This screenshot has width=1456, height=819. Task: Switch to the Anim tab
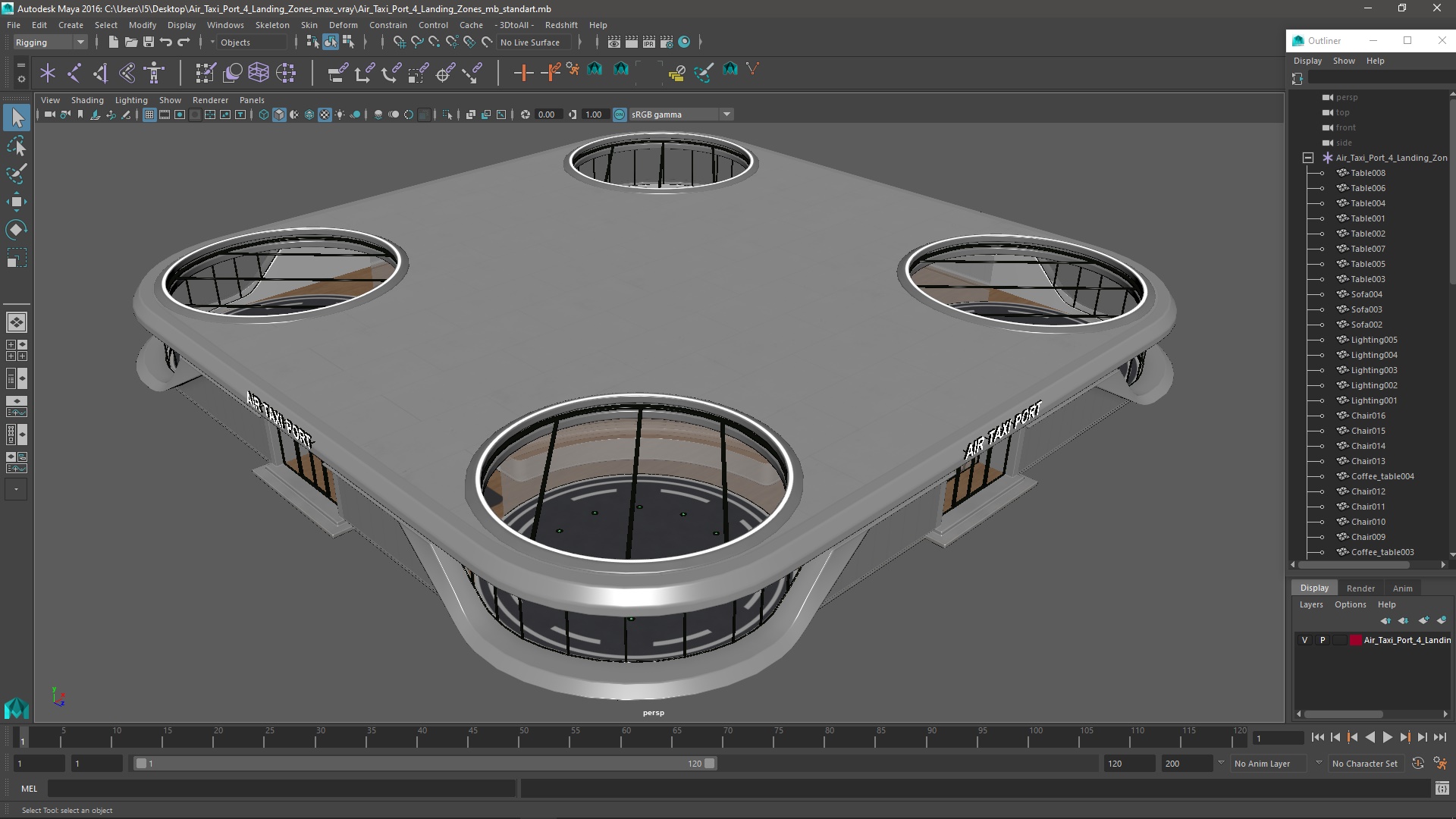pyautogui.click(x=1402, y=588)
